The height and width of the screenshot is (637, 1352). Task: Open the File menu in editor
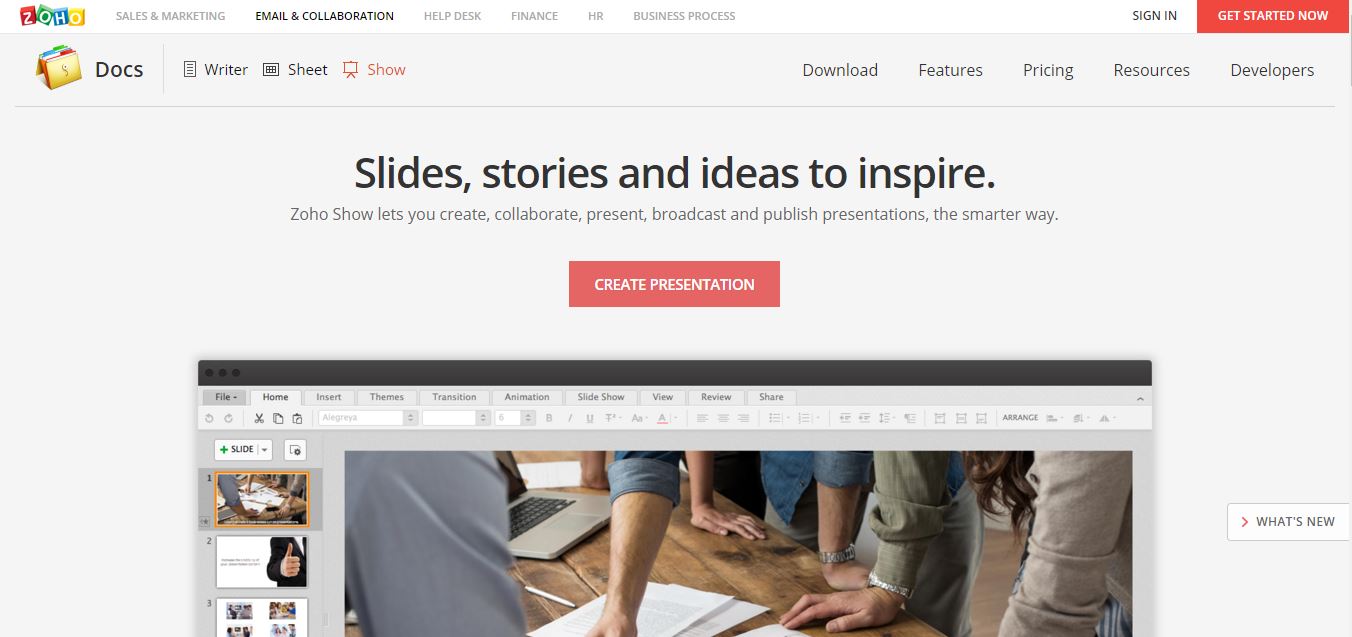click(226, 397)
